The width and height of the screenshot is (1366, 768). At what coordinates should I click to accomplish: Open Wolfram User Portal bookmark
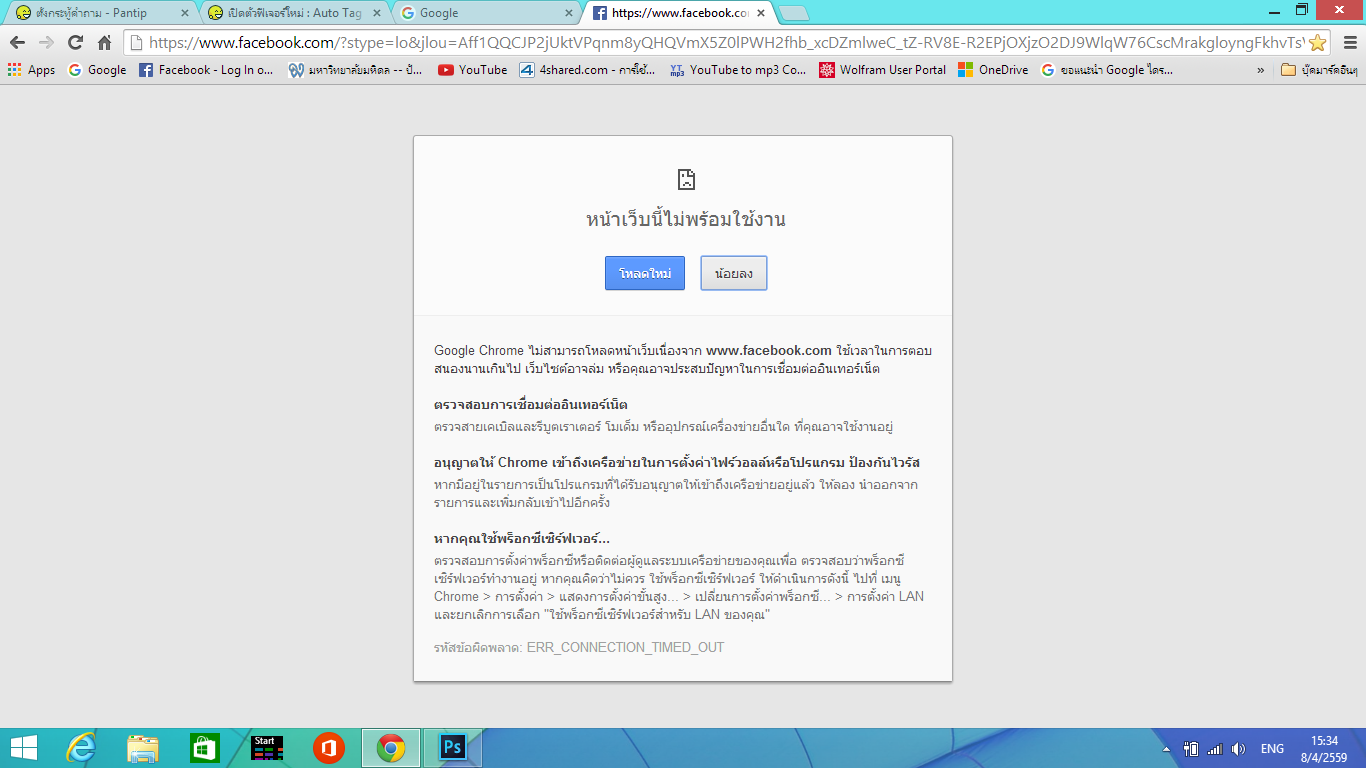882,70
